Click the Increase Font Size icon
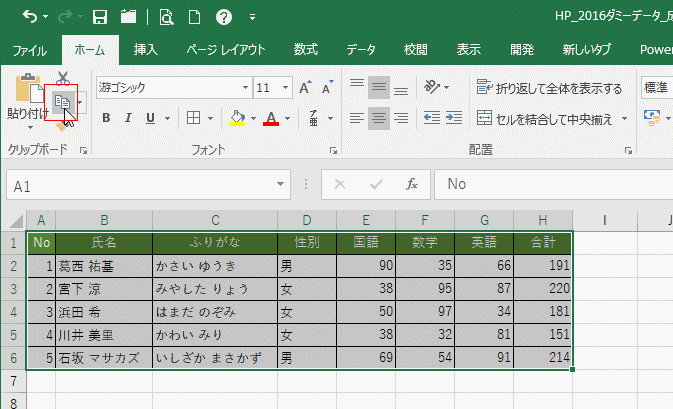 pyautogui.click(x=305, y=87)
